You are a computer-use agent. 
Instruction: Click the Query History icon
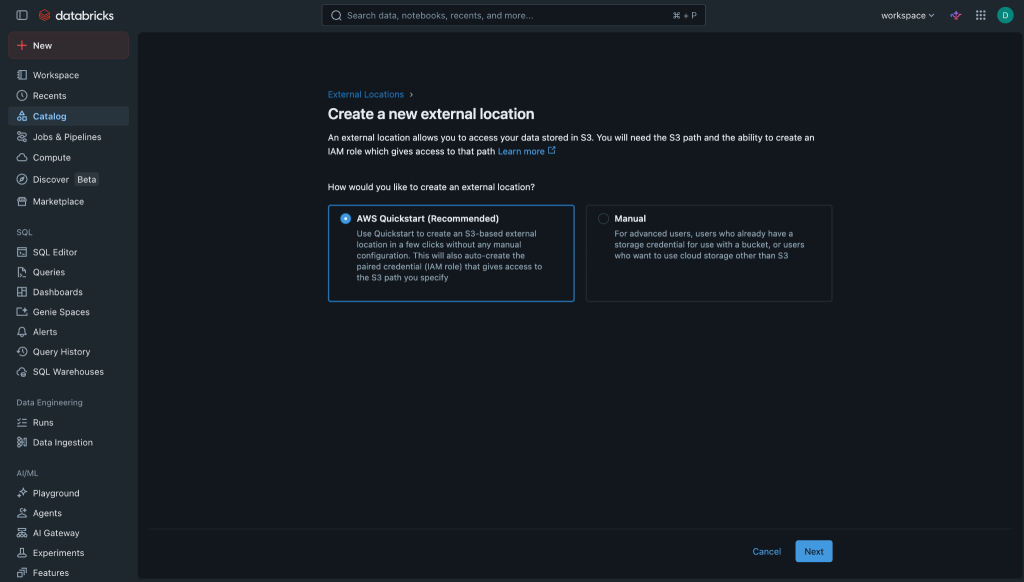coord(22,351)
